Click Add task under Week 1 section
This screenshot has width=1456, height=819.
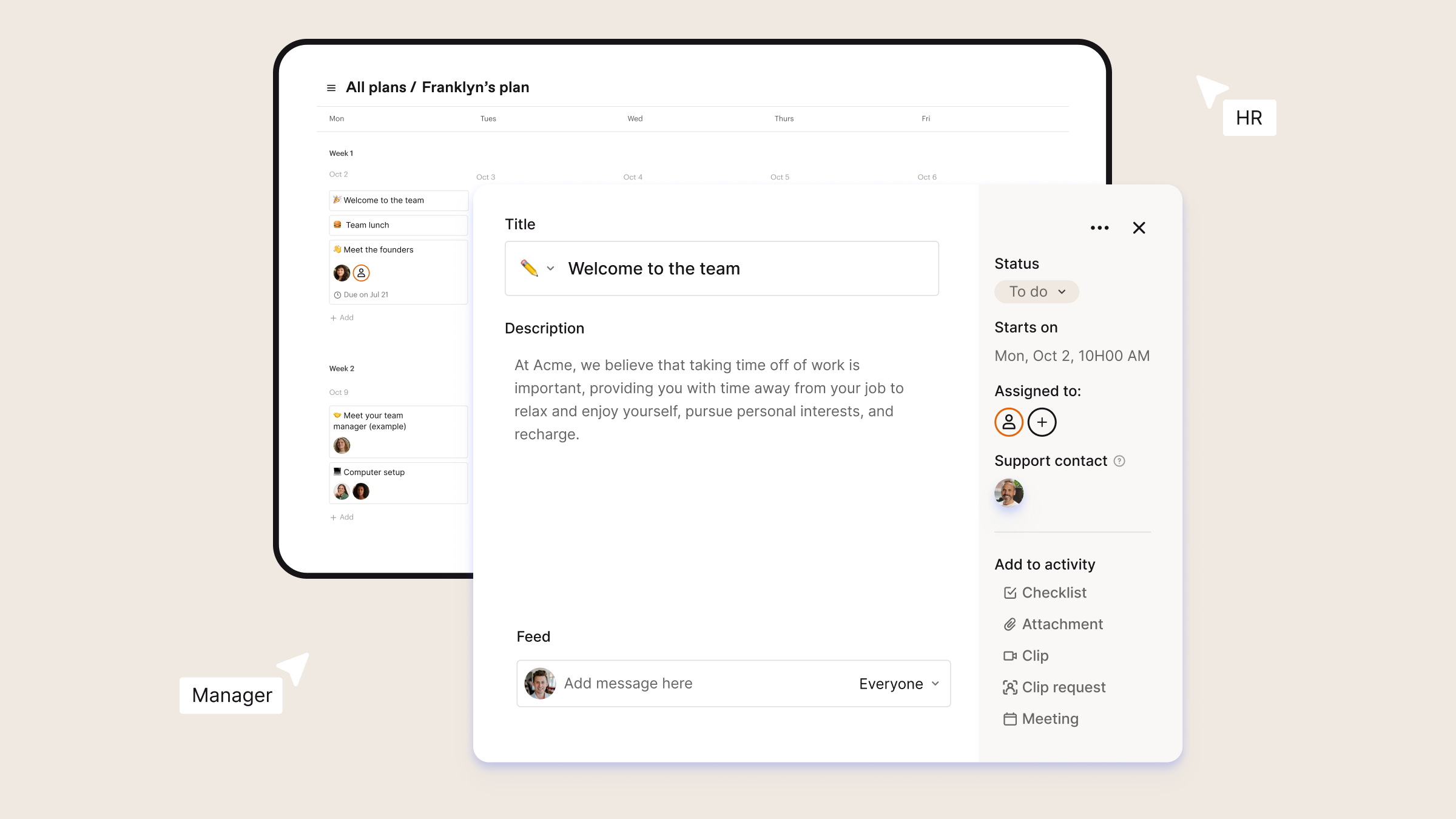tap(342, 317)
